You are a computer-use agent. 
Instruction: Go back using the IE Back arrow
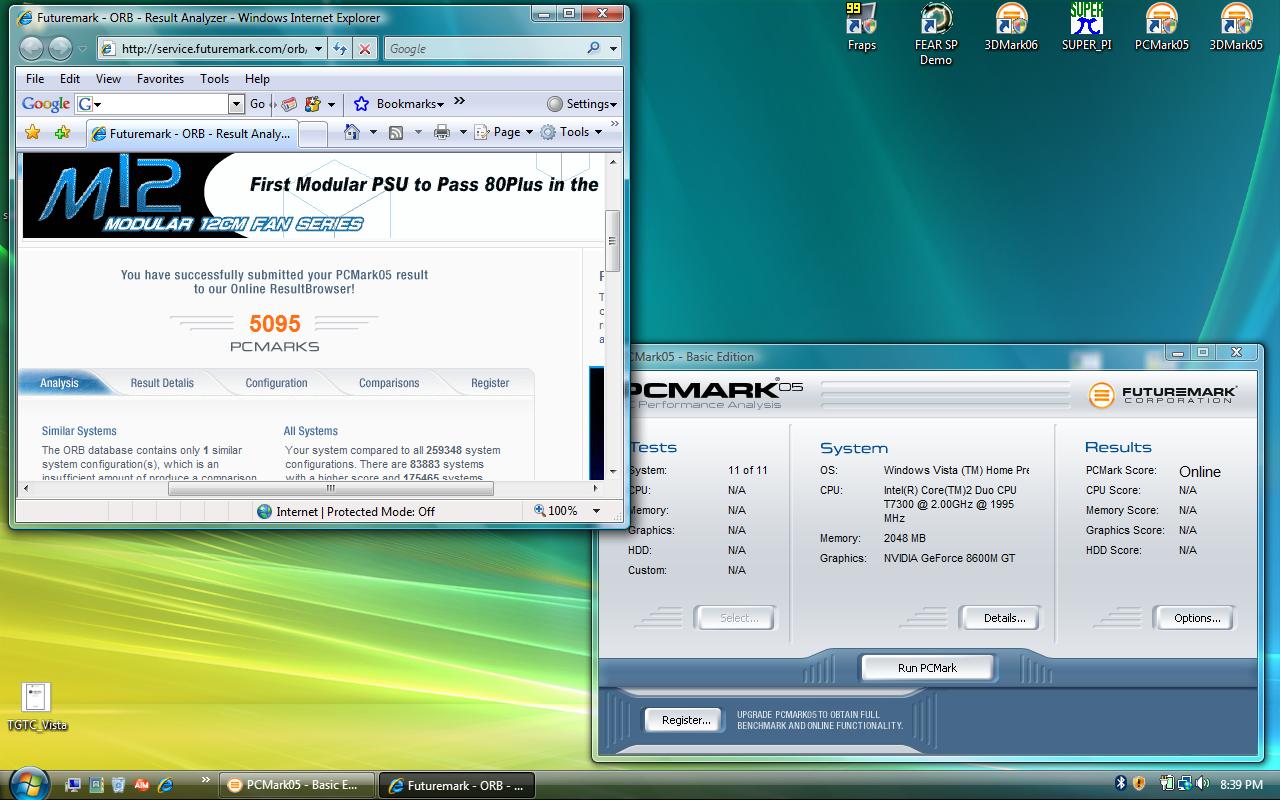coord(32,48)
